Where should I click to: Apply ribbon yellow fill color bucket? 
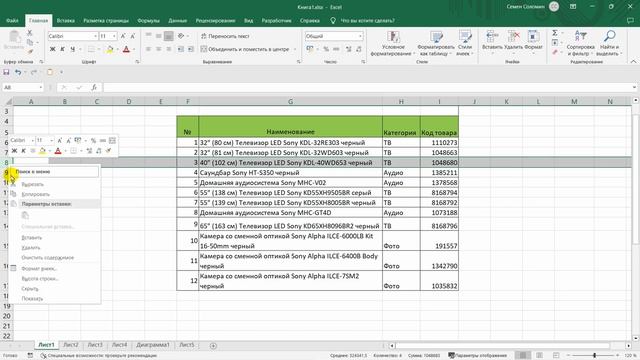pyautogui.click(x=109, y=49)
